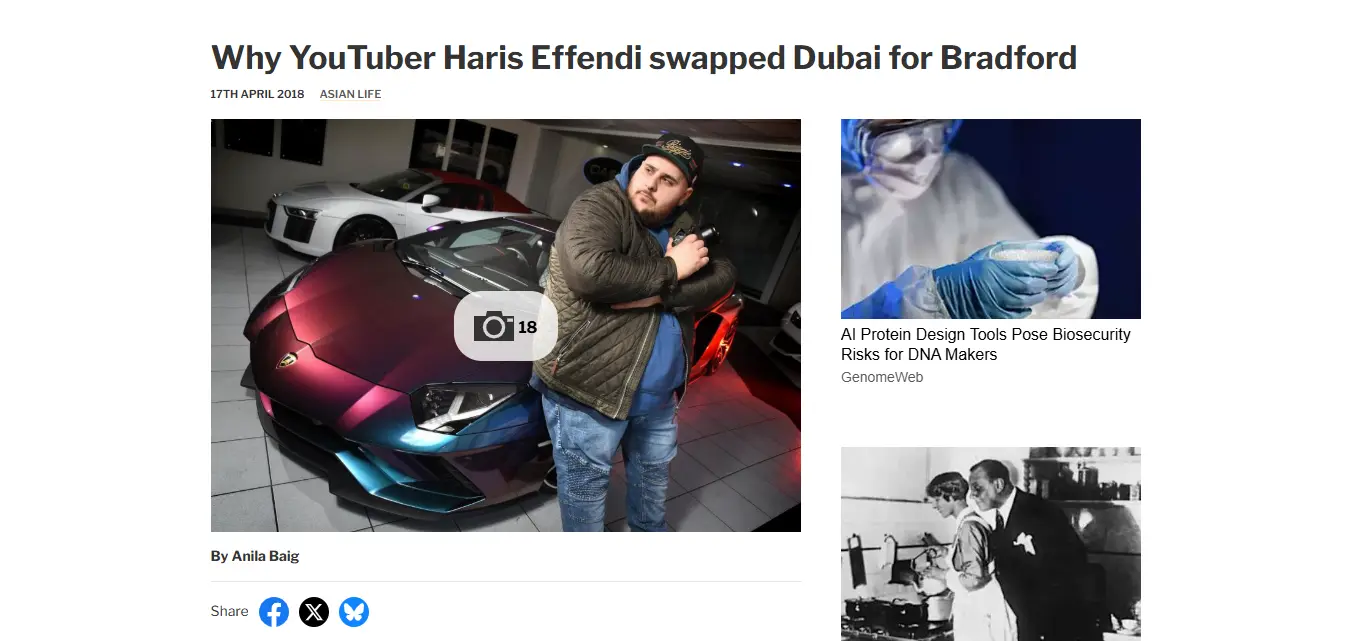The height and width of the screenshot is (641, 1351).
Task: Click the Share label text
Action: click(229, 611)
